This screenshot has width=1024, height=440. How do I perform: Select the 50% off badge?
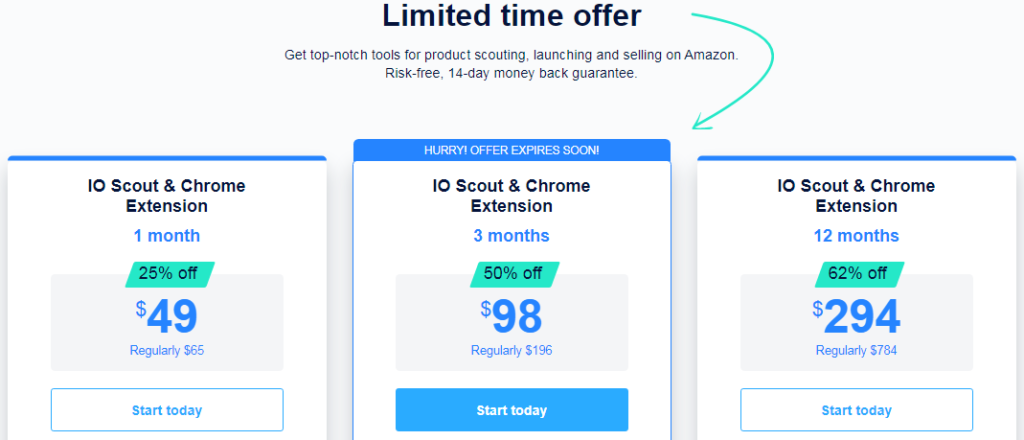pyautogui.click(x=514, y=274)
